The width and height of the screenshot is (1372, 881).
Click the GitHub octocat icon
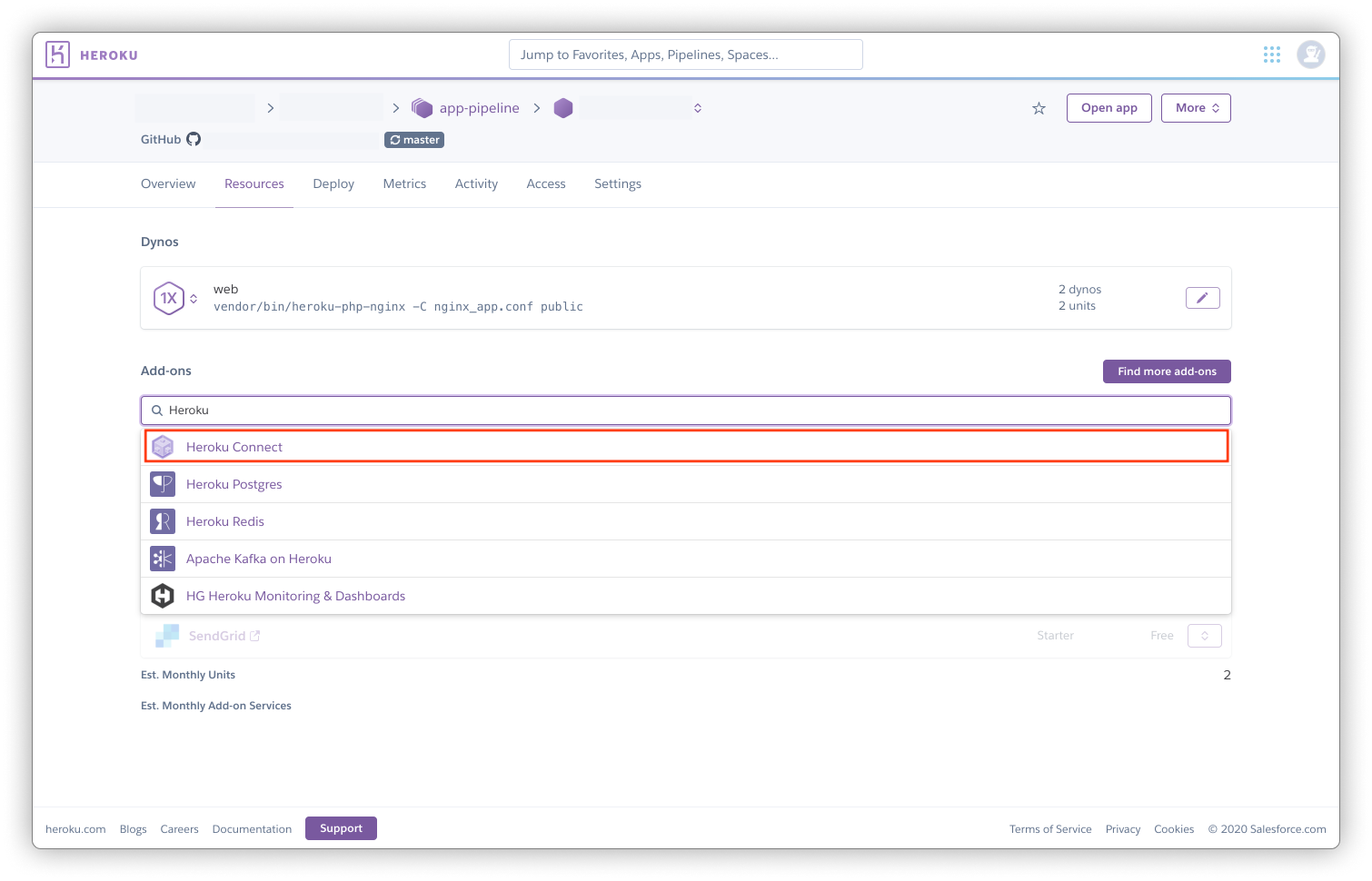(x=194, y=139)
